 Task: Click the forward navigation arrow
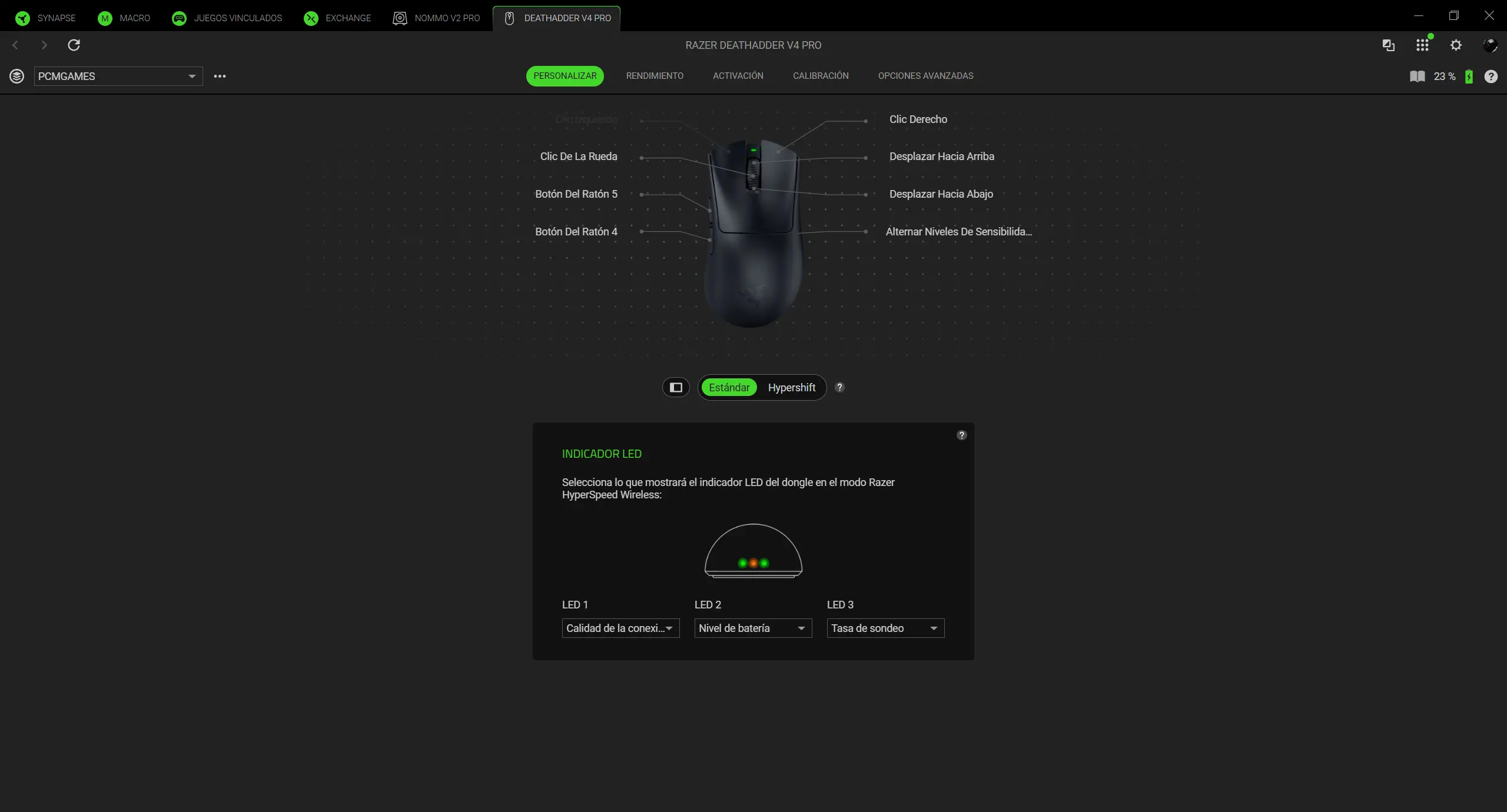click(x=44, y=45)
